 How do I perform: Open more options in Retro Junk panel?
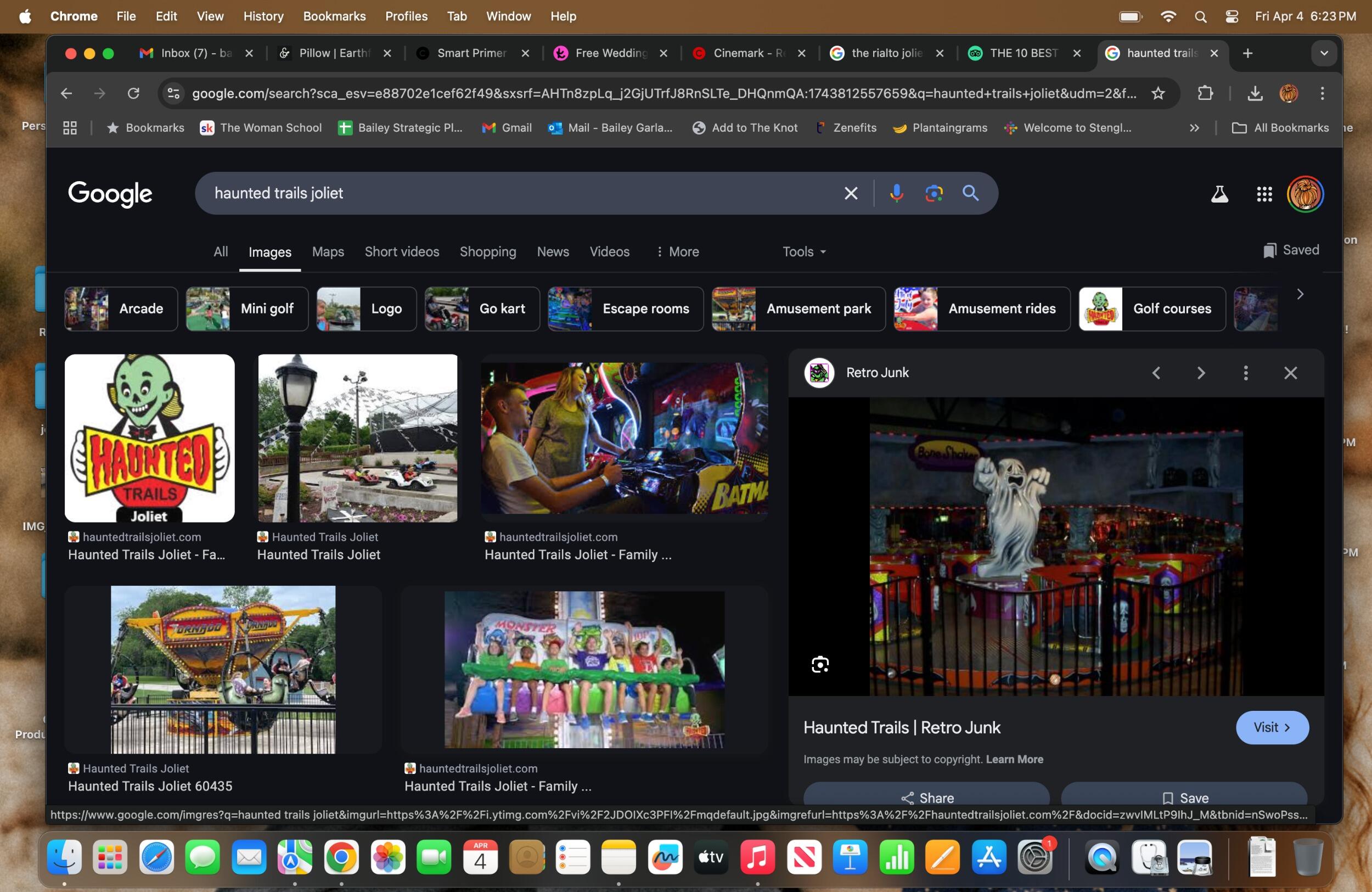click(x=1246, y=373)
